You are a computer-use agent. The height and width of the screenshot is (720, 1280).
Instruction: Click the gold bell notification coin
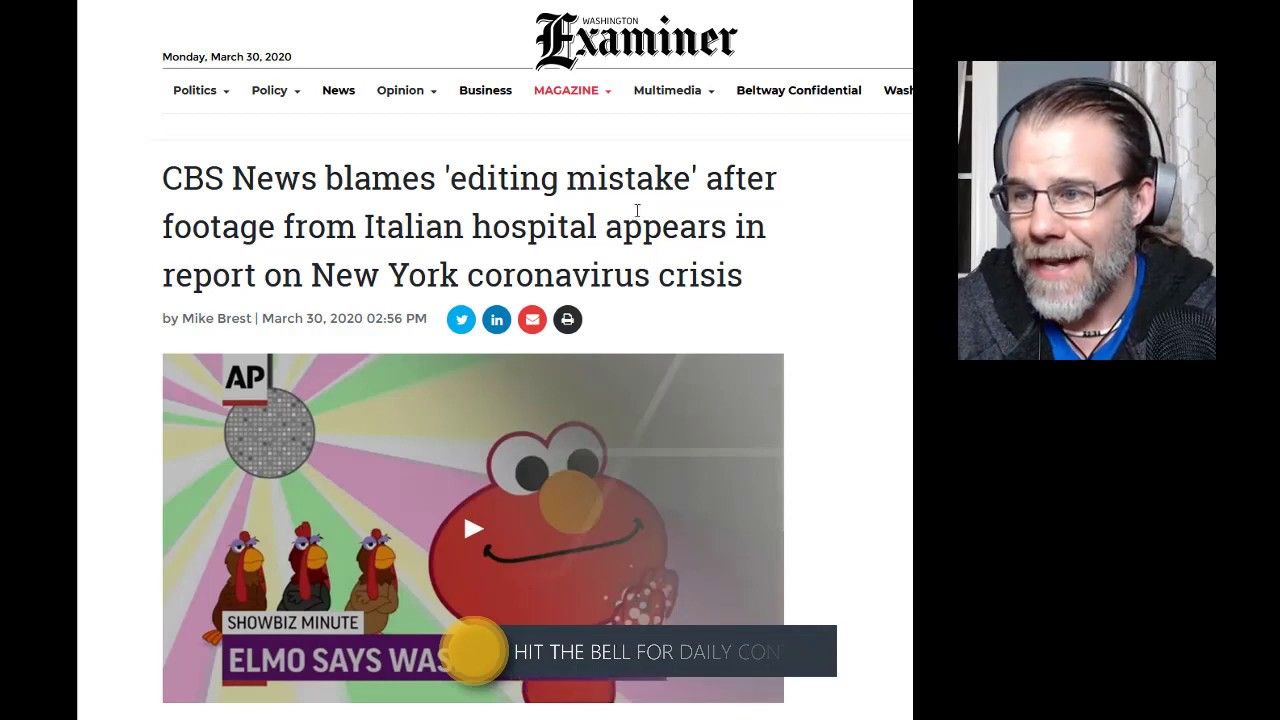pyautogui.click(x=473, y=651)
